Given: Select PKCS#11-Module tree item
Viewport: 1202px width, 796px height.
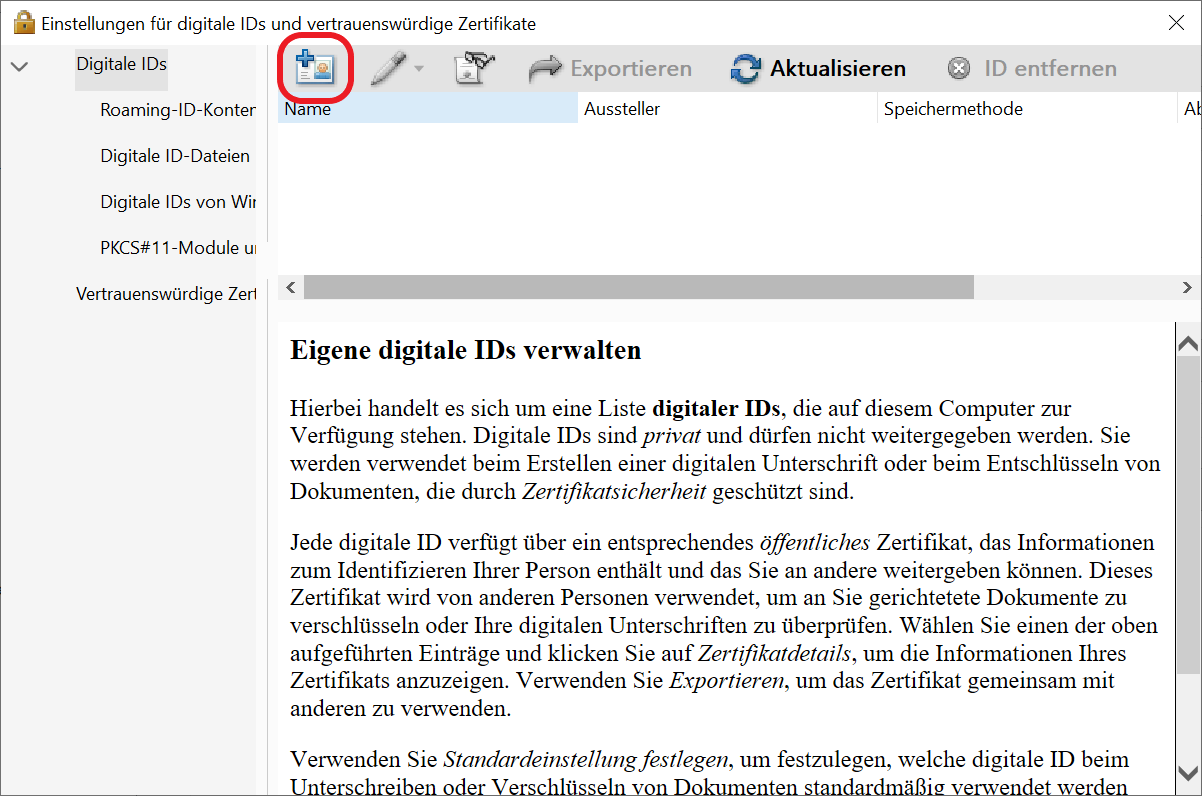Looking at the screenshot, I should coord(177,248).
